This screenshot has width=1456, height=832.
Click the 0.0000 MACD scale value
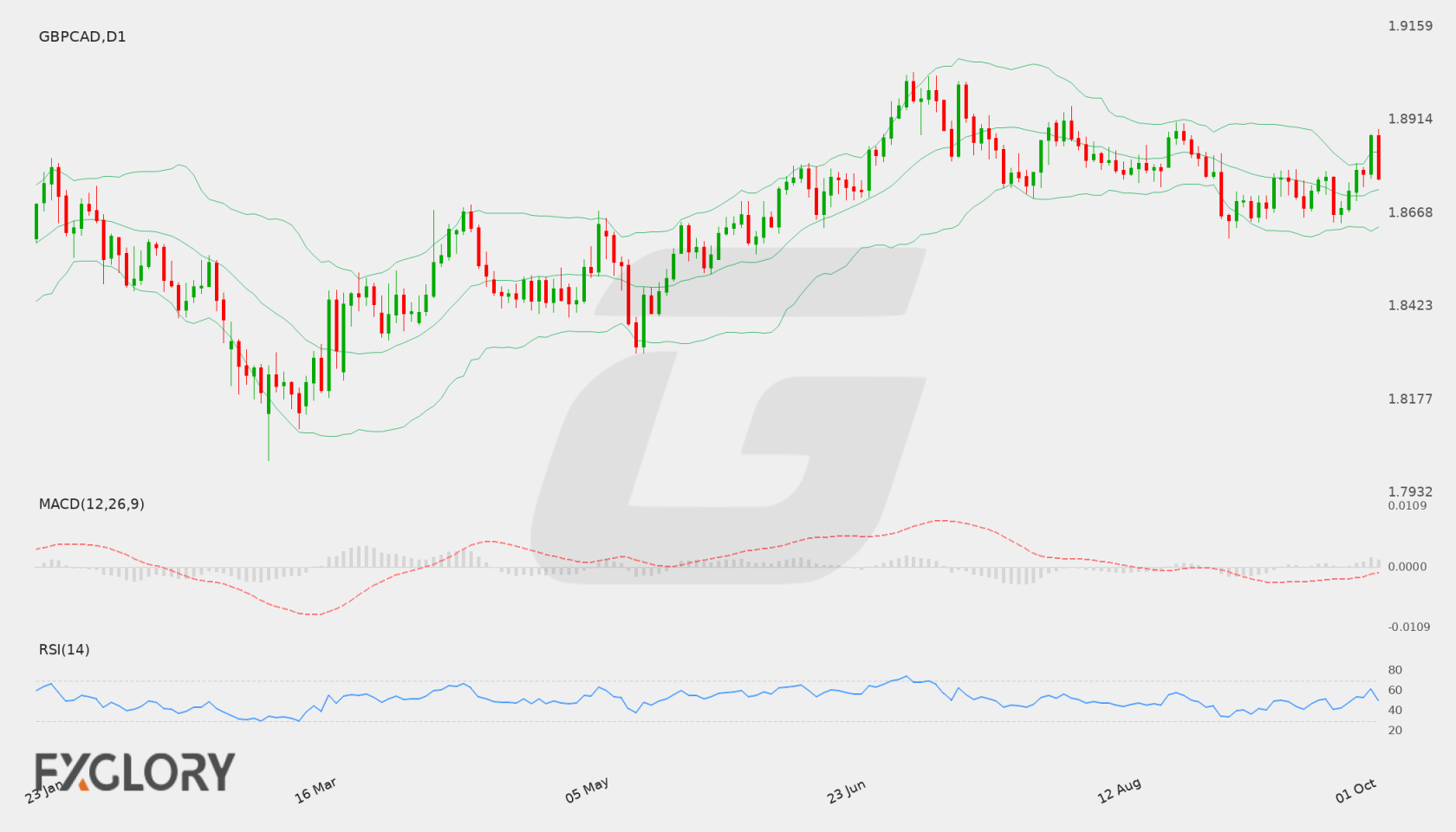pos(1407,566)
